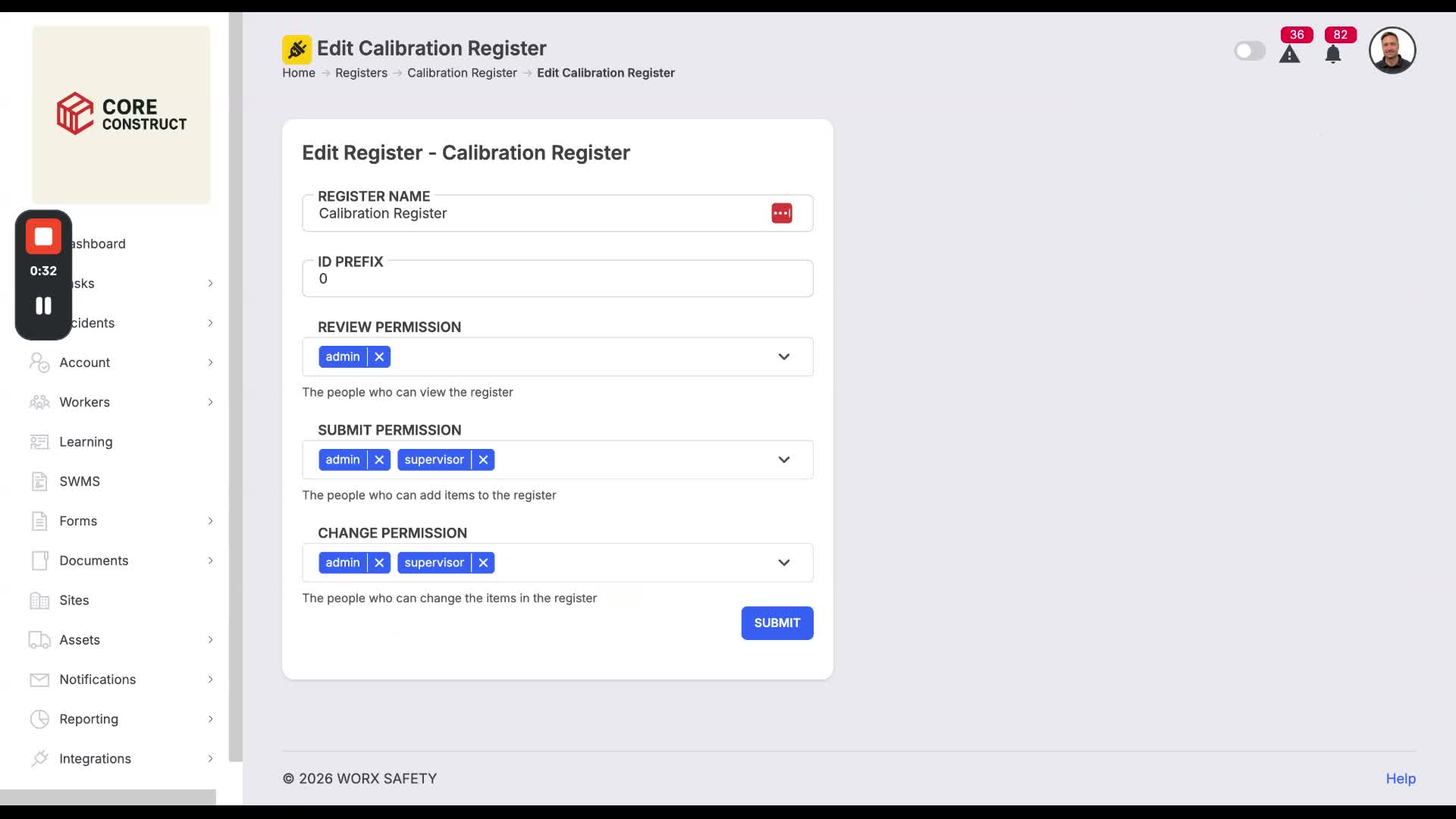Stop the screen recording
1456x819 pixels.
click(43, 237)
